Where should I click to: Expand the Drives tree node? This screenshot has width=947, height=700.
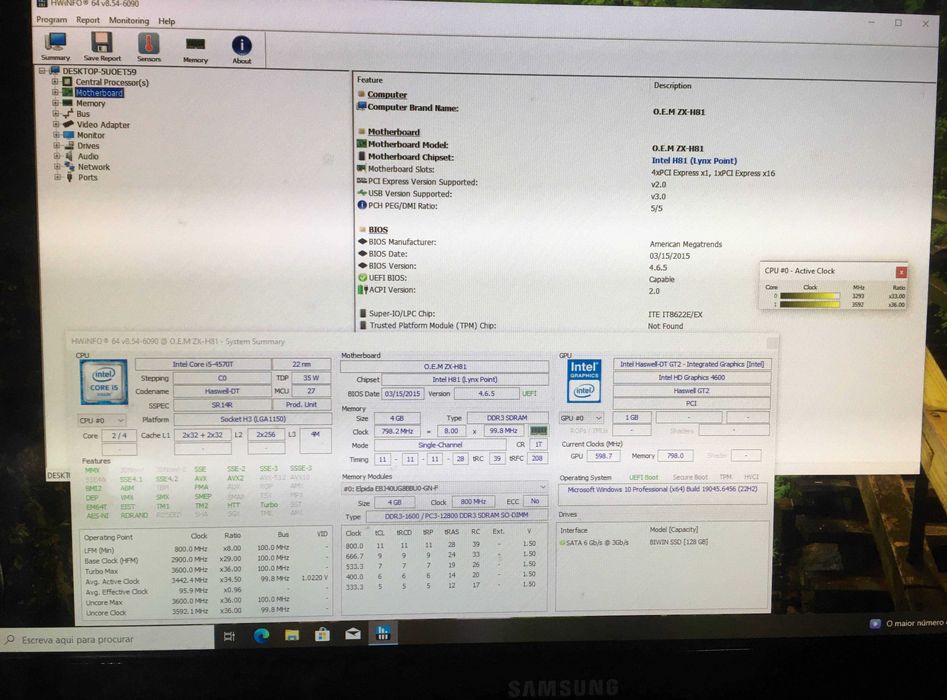click(x=57, y=146)
